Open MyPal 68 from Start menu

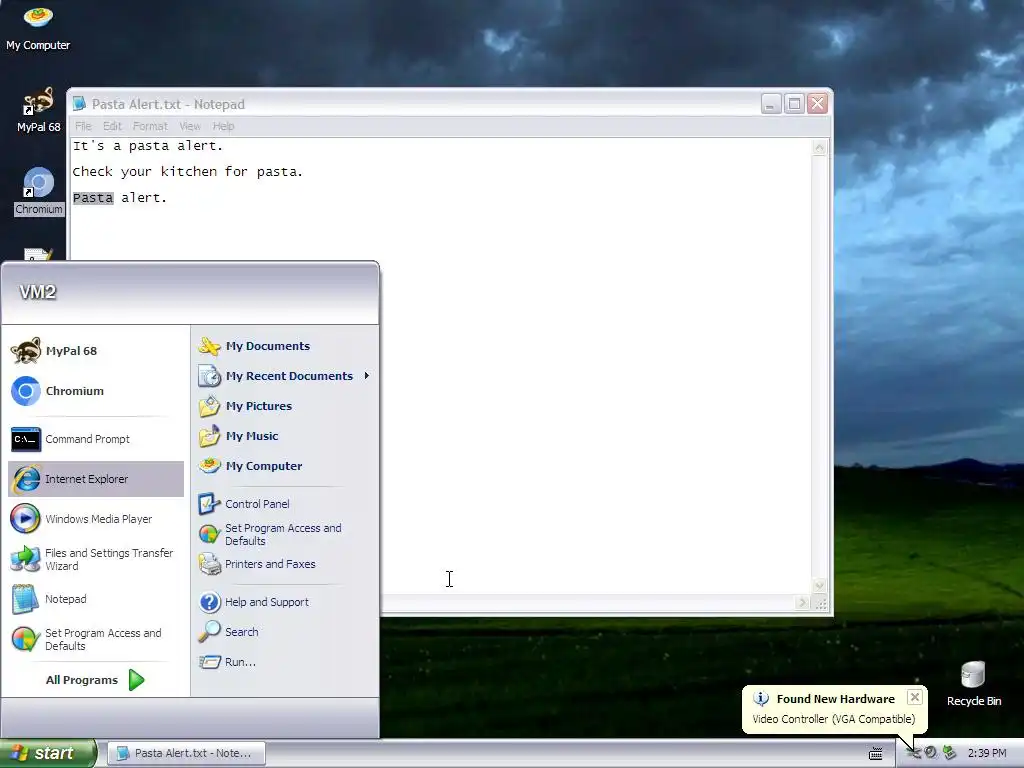point(95,351)
